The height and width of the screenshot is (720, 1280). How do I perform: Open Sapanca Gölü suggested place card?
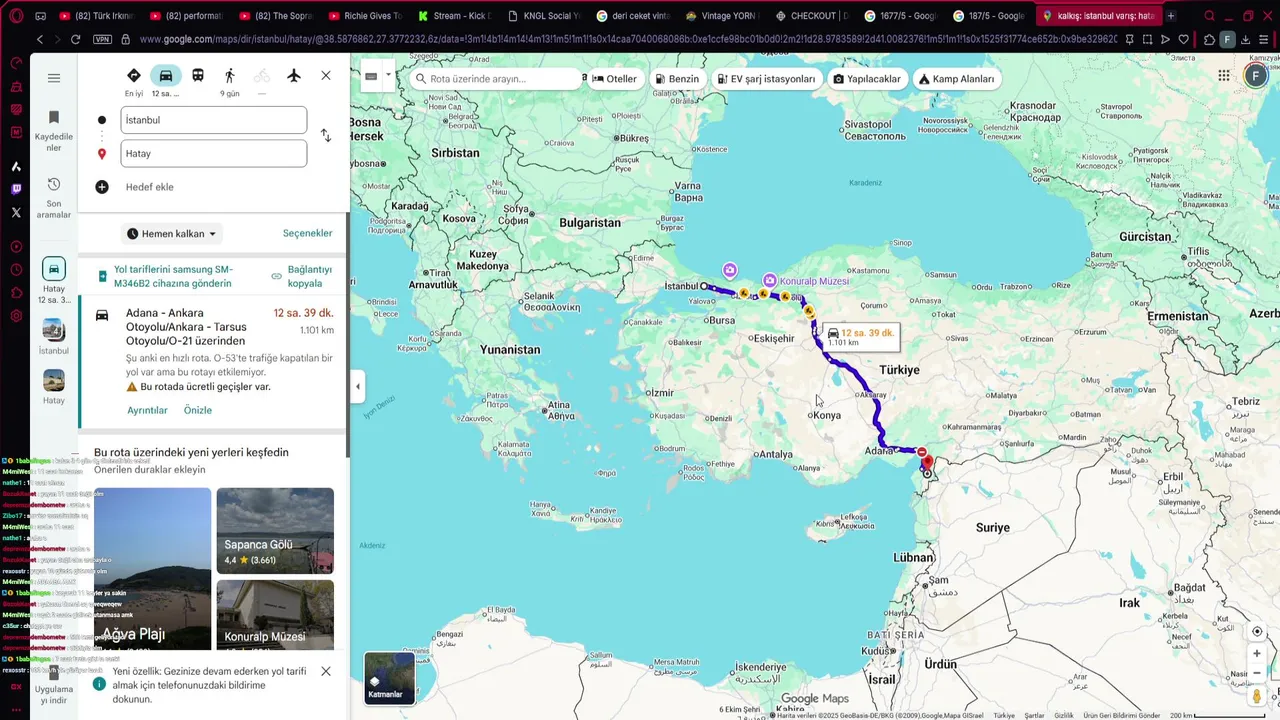coord(275,530)
